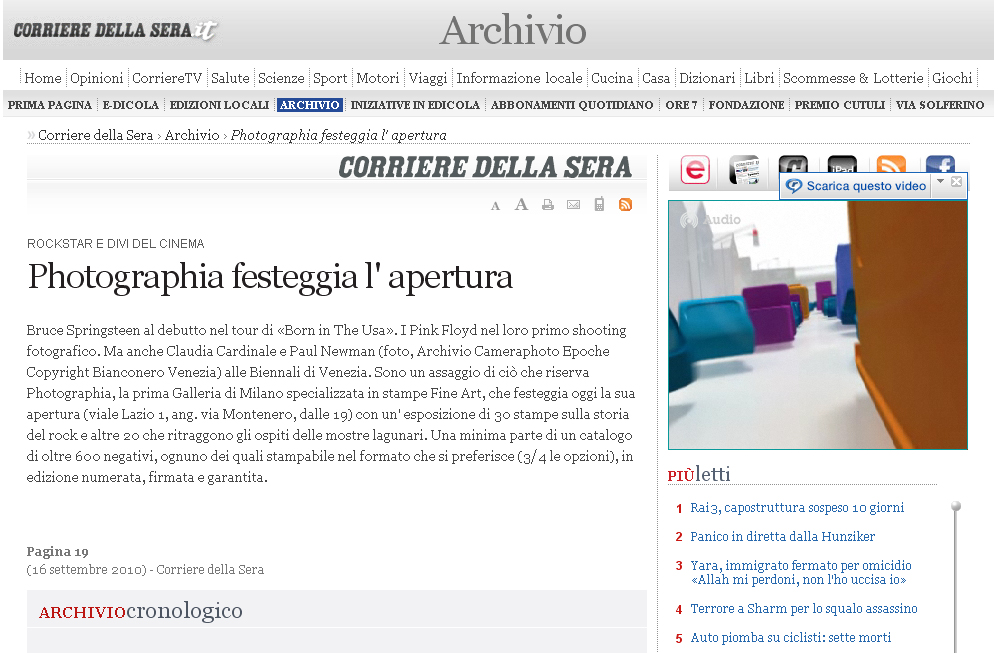This screenshot has height=653, width=998.
Task: Select the PREMIO CUTULI tab
Action: pos(840,105)
